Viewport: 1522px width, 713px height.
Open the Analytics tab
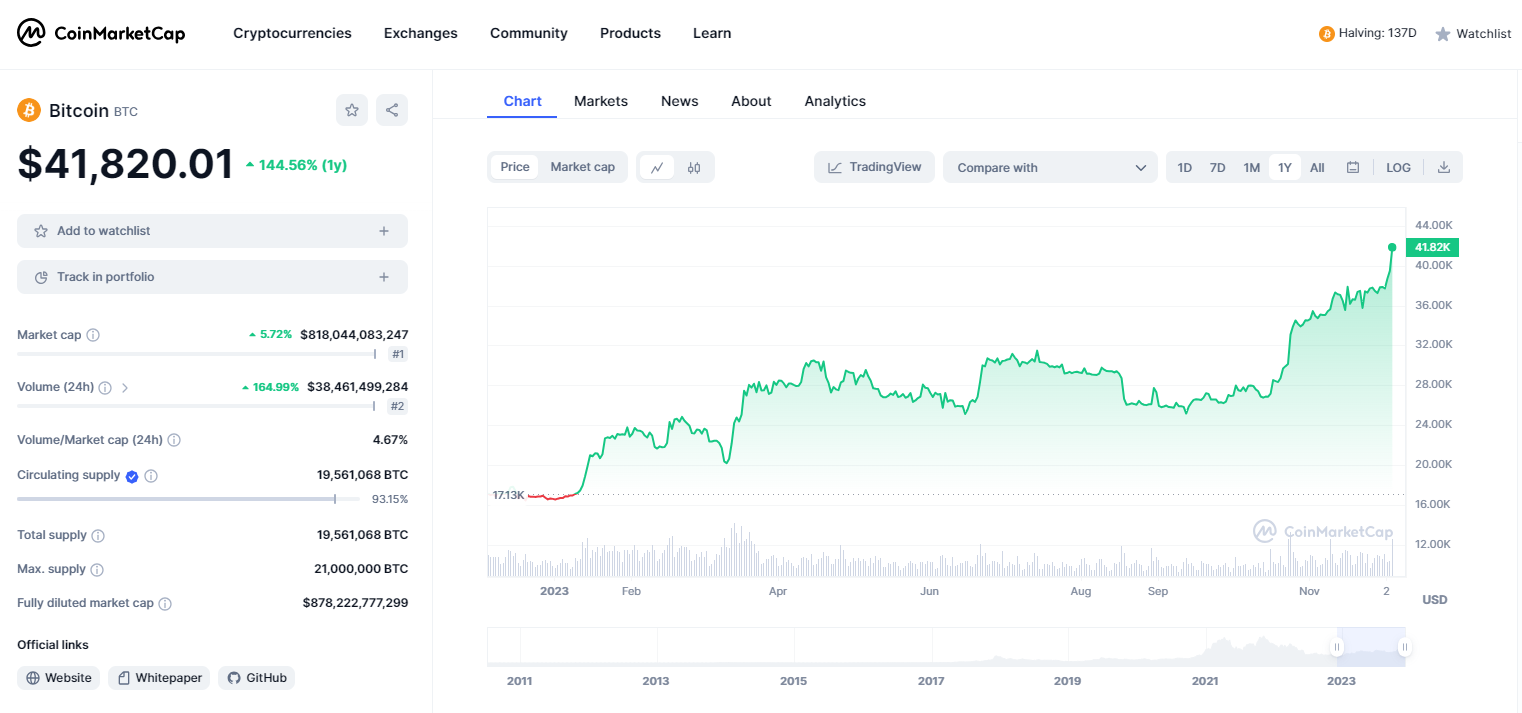(x=835, y=101)
